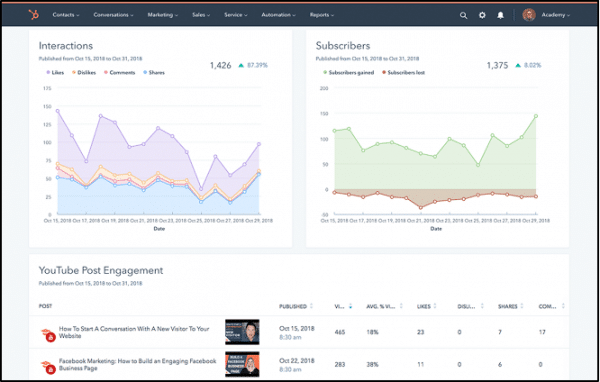Screen dimensions: 600x382
Task: Click the Academy profile avatar
Action: 529,15
